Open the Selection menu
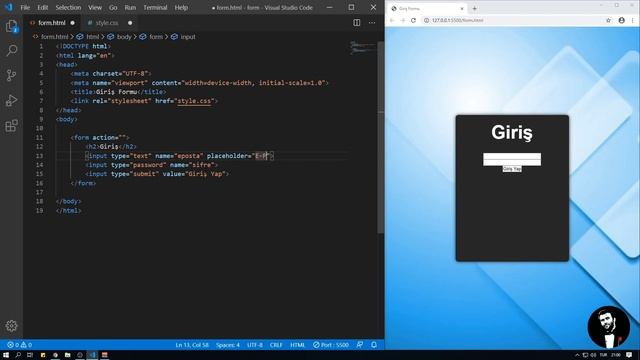 pyautogui.click(x=68, y=7)
